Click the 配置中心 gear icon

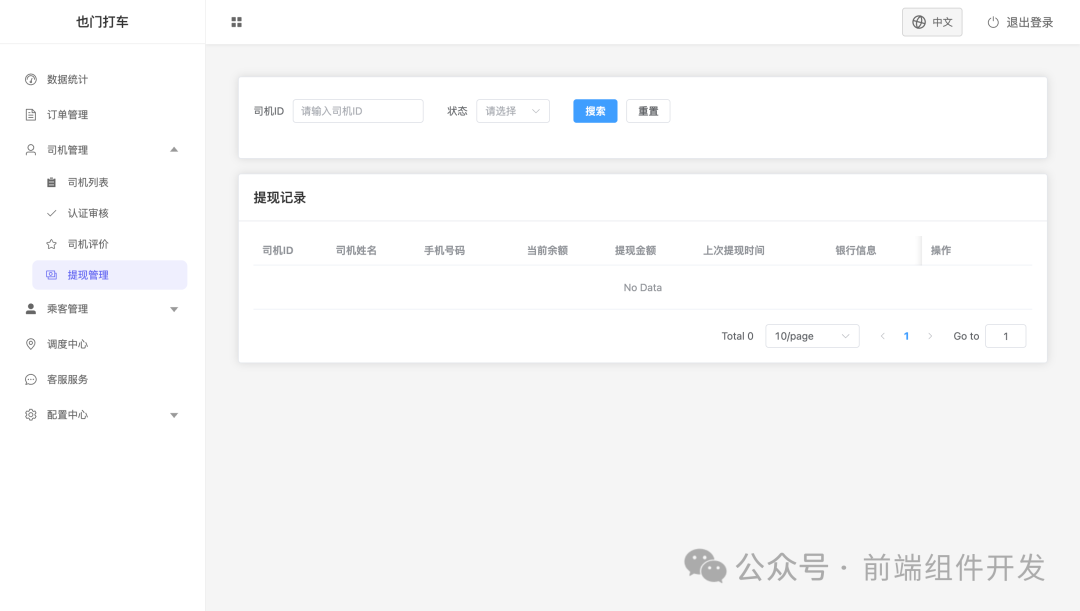coord(31,415)
